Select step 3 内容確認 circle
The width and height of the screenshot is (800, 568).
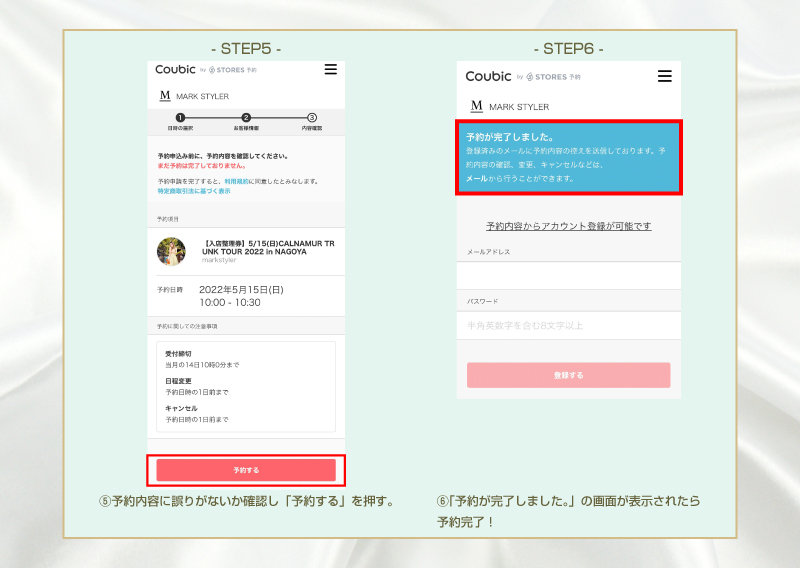[x=312, y=118]
